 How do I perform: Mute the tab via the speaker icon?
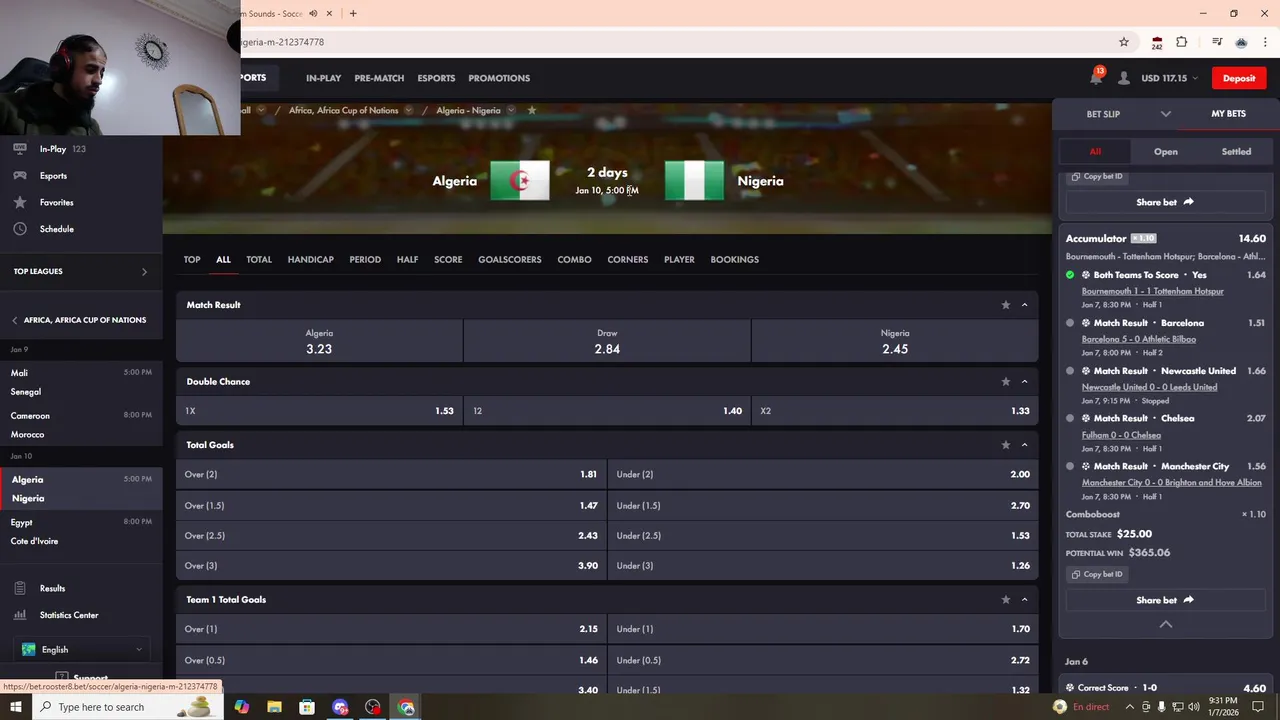pos(313,13)
